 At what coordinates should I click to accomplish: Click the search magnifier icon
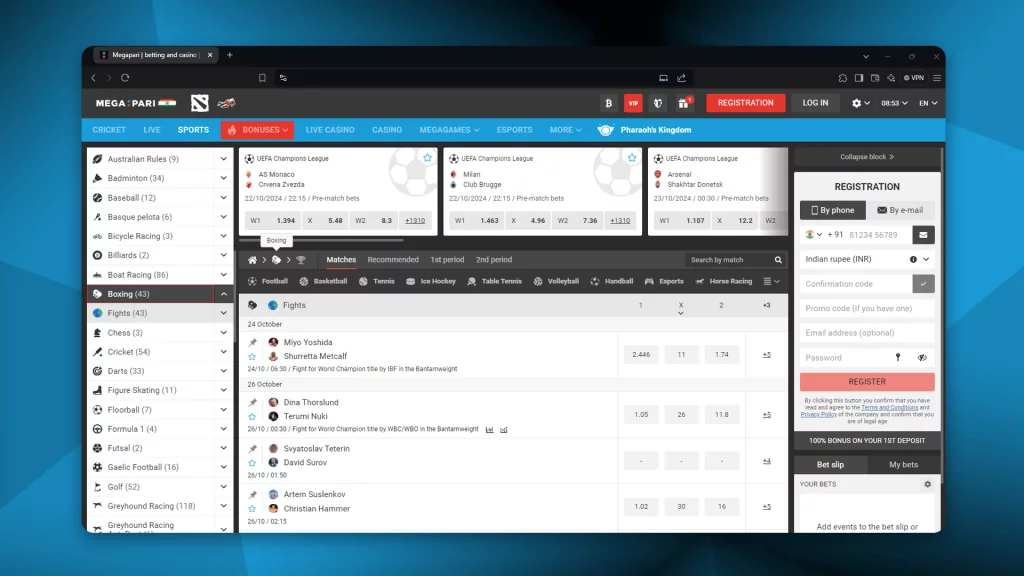pyautogui.click(x=778, y=260)
